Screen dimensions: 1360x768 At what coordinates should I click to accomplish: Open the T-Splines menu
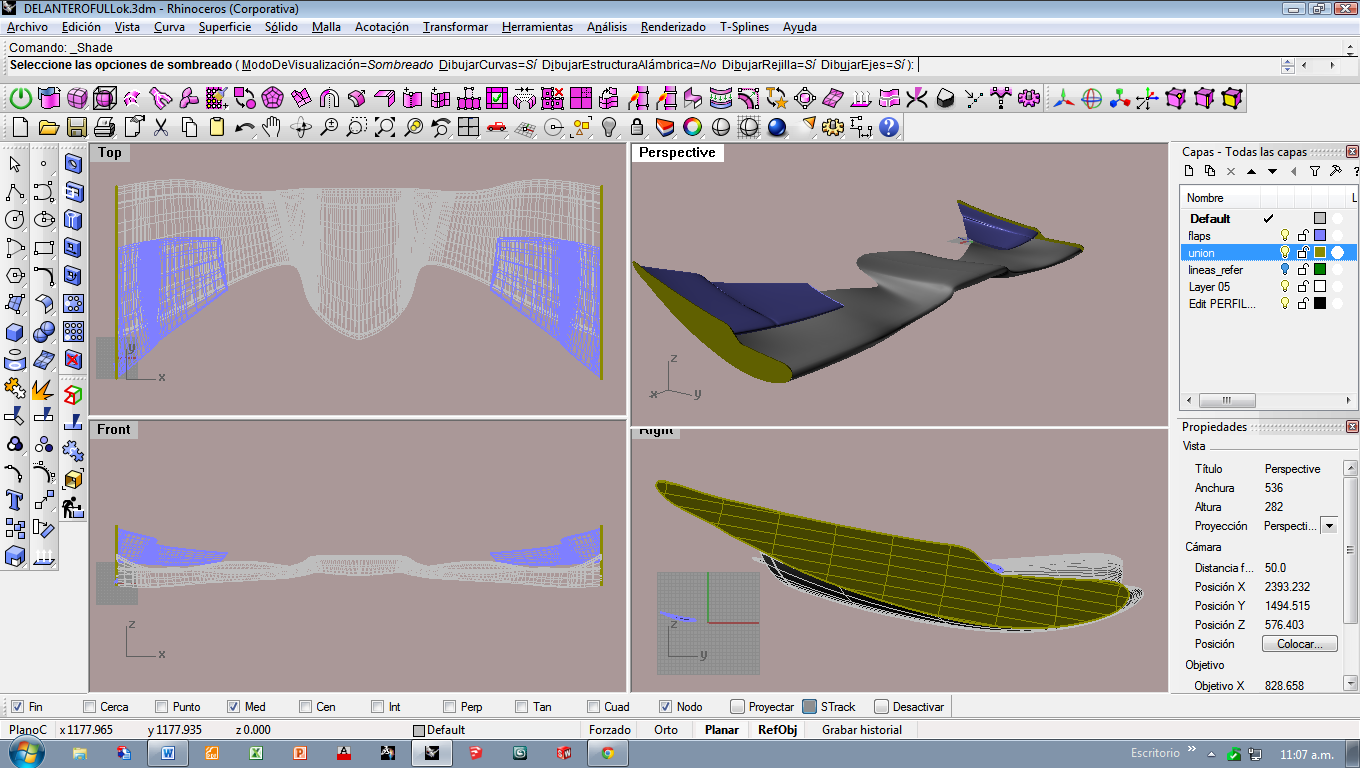744,27
